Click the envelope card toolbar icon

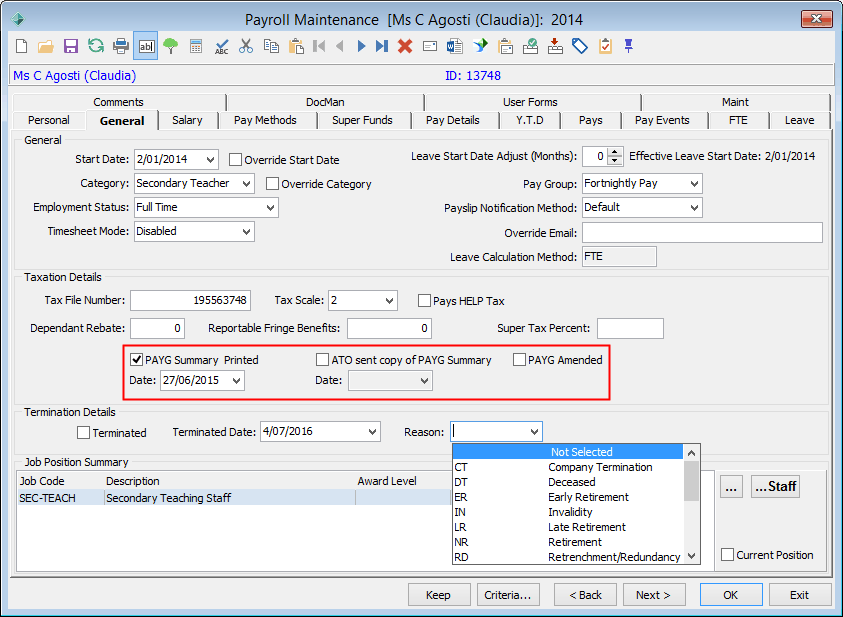point(430,46)
